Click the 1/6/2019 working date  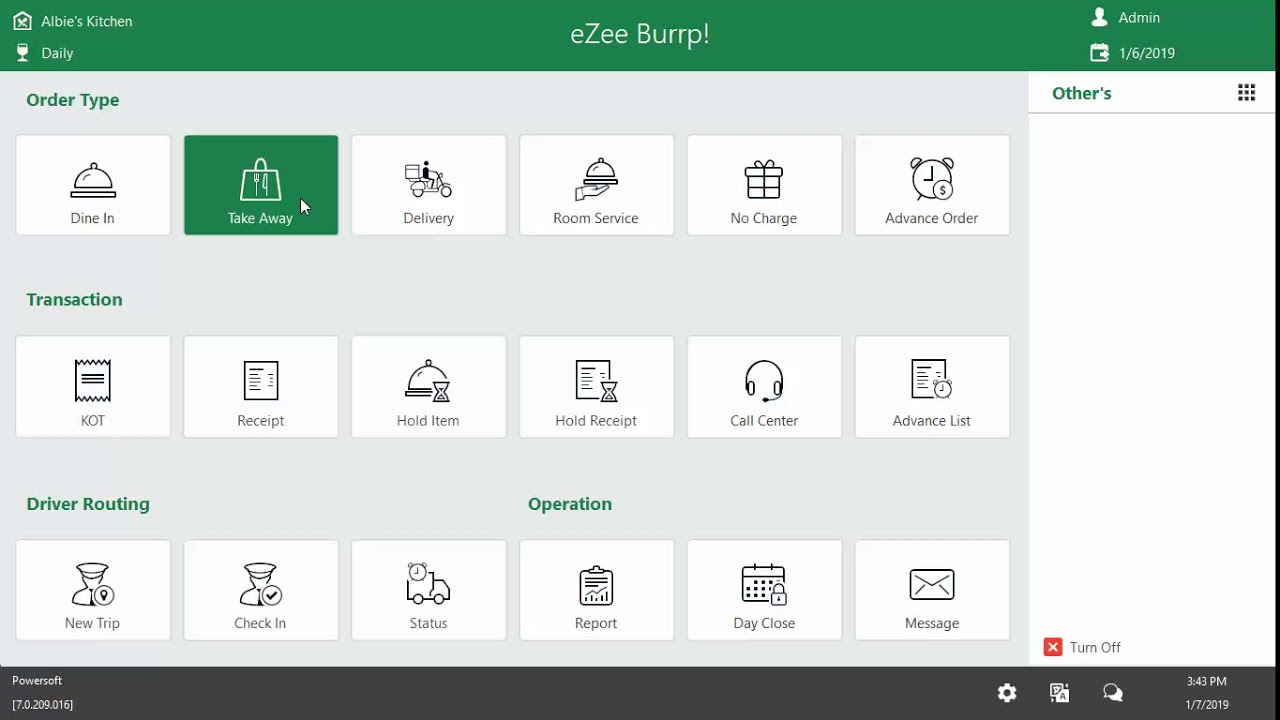click(x=1147, y=53)
